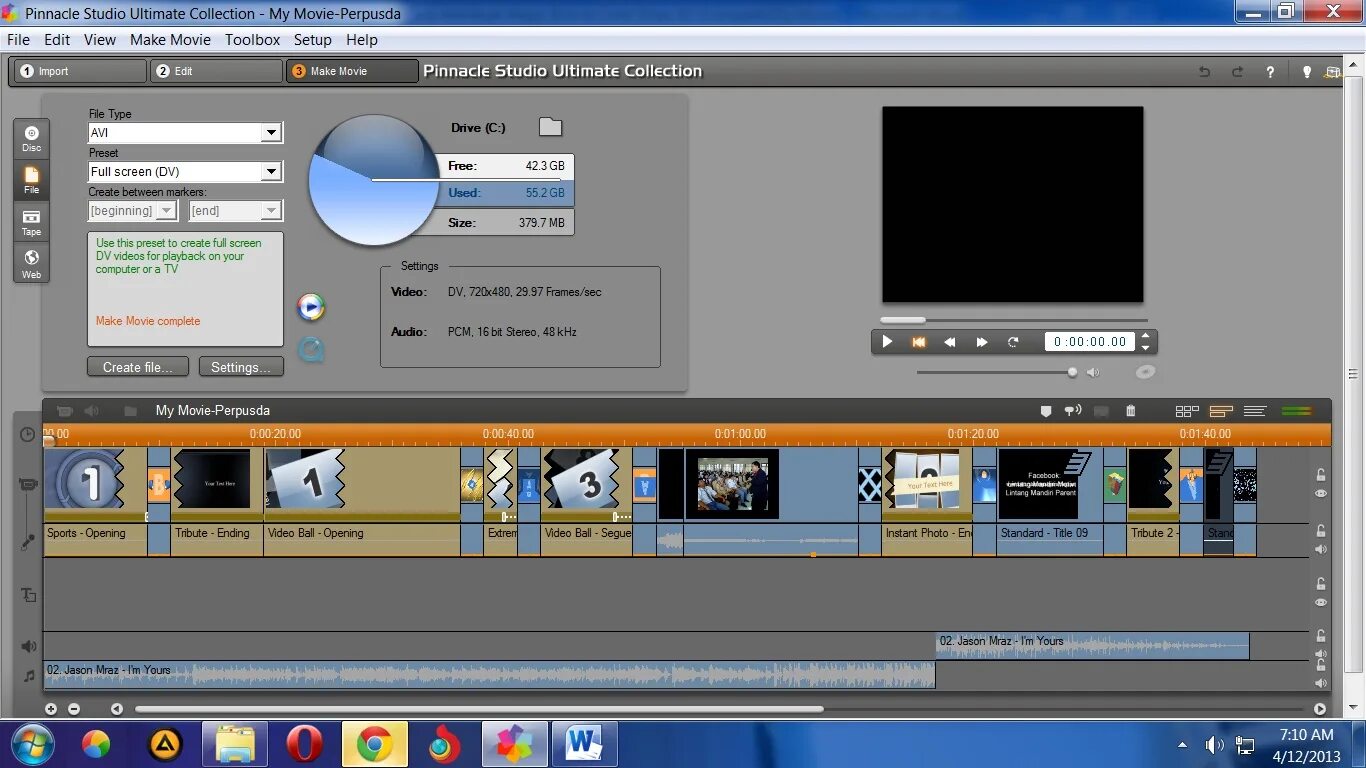Switch to the 2 Edit tab

point(216,71)
